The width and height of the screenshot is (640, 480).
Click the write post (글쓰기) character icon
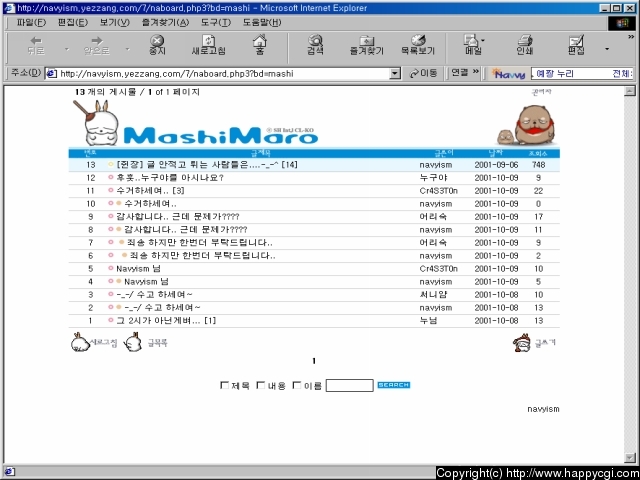[x=522, y=343]
